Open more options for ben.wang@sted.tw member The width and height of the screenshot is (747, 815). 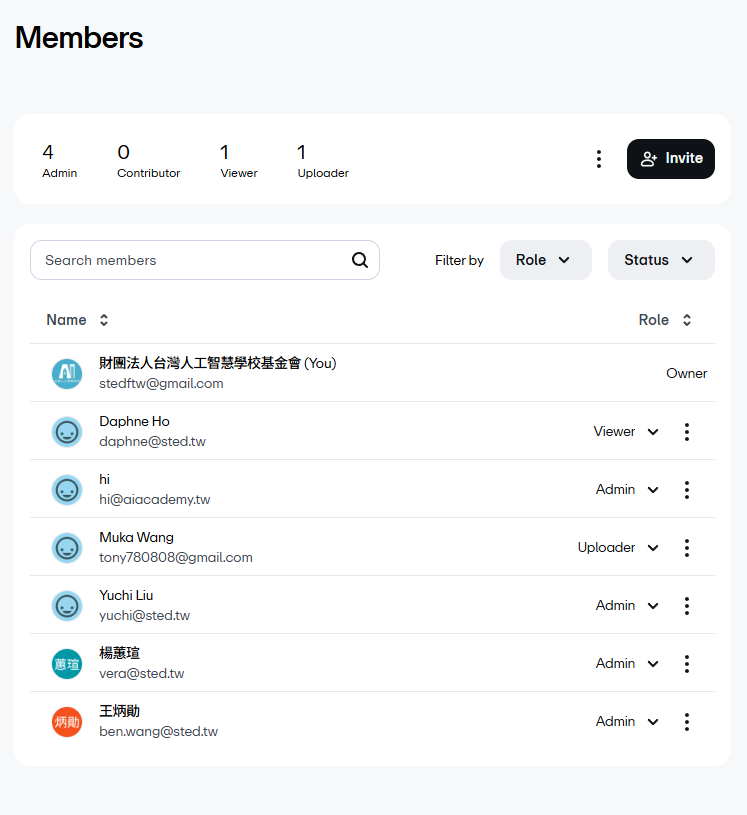(x=687, y=722)
